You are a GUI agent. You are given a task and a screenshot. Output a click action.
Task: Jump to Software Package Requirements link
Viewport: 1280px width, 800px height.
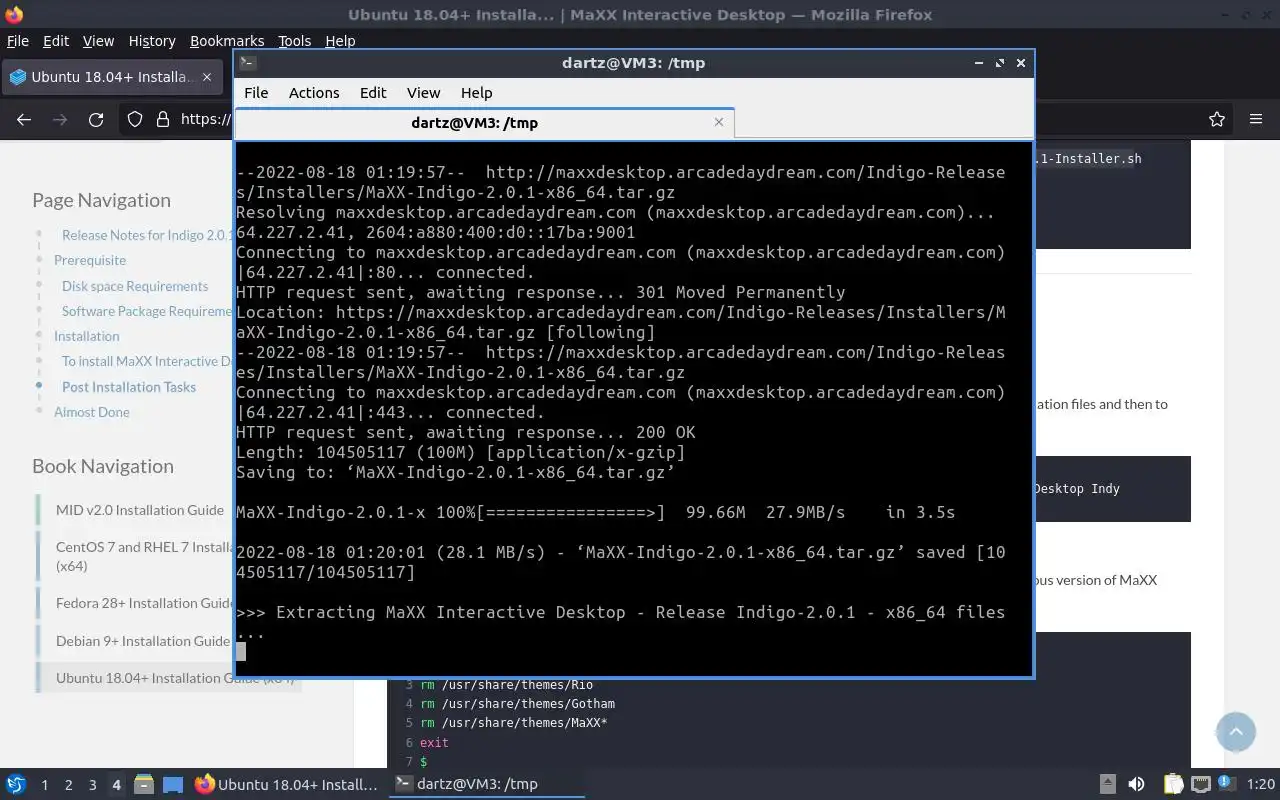[x=147, y=311]
